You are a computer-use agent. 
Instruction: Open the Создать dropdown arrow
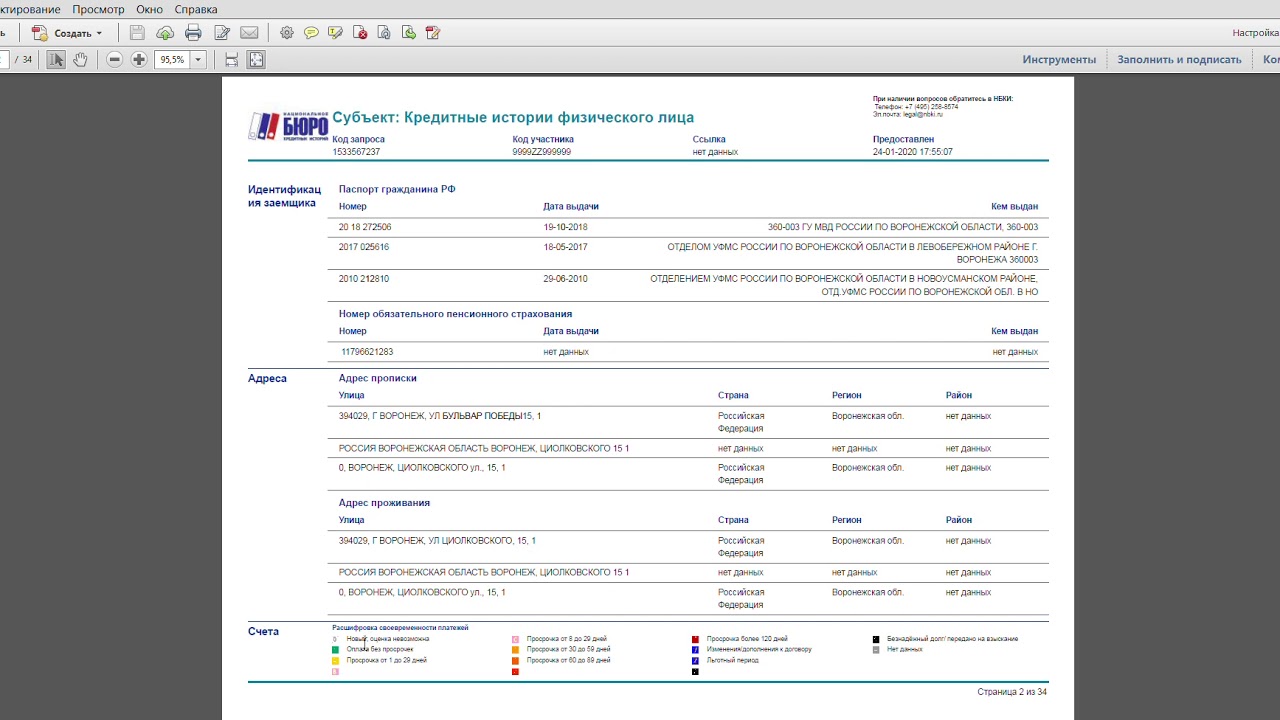(x=99, y=33)
